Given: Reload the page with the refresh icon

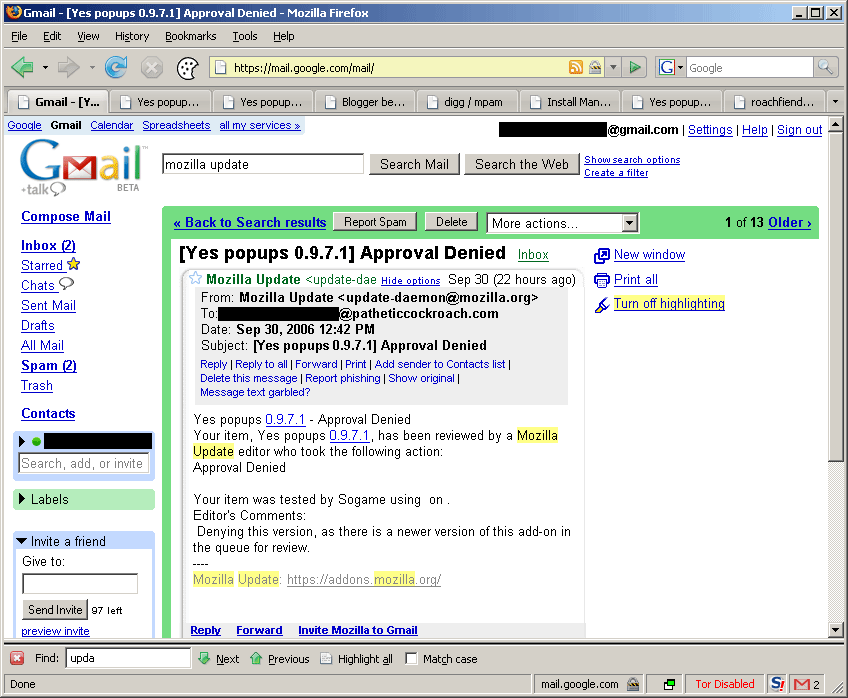Looking at the screenshot, I should point(116,68).
